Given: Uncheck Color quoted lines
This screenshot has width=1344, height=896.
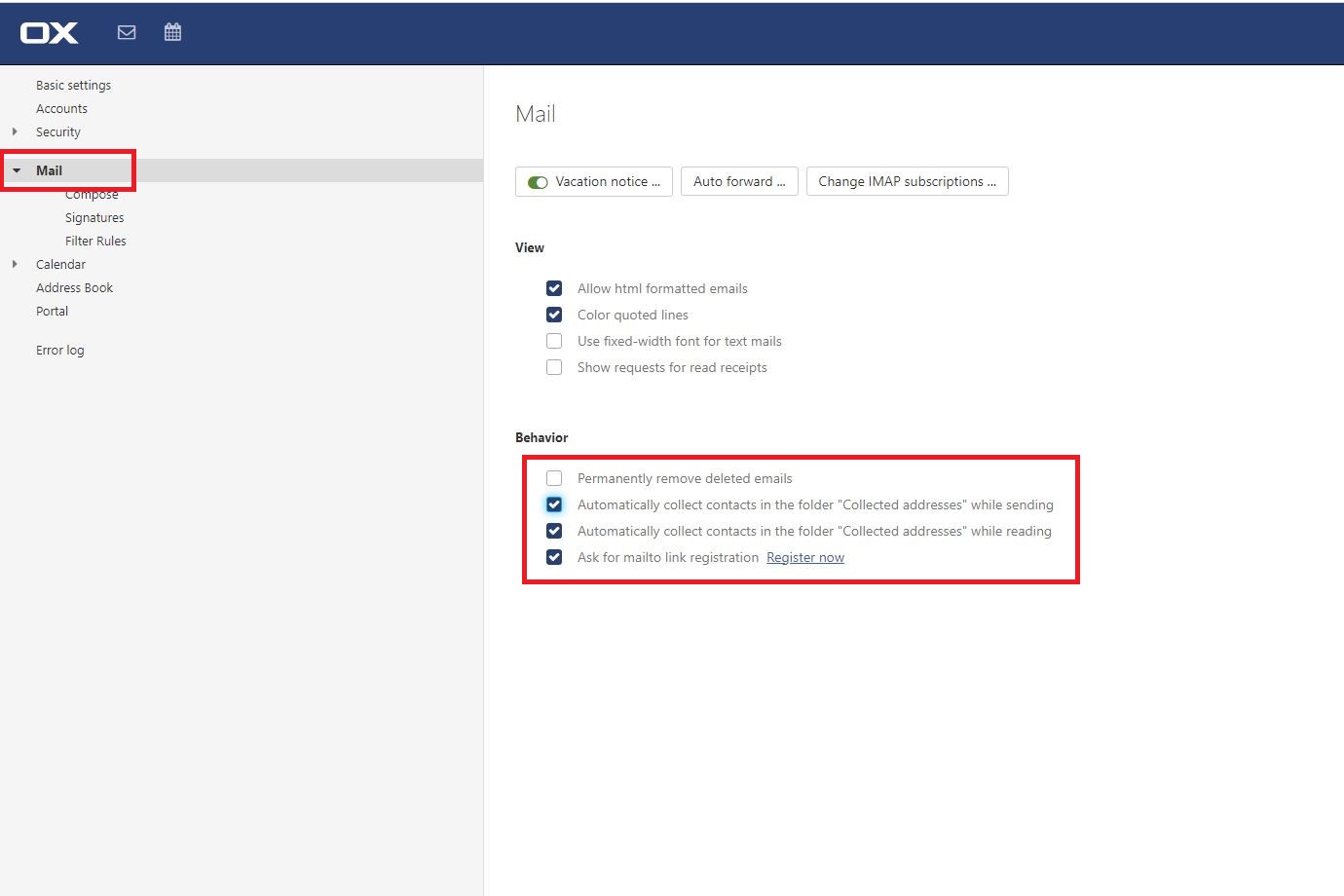Looking at the screenshot, I should [x=554, y=315].
